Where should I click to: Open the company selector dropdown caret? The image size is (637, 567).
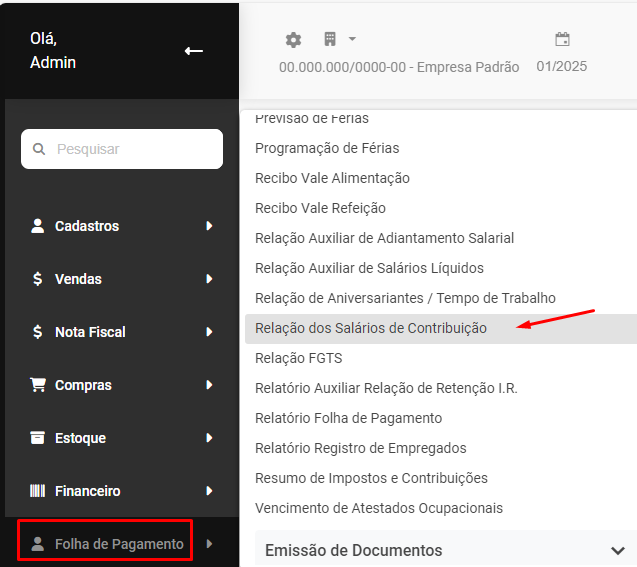click(x=352, y=40)
